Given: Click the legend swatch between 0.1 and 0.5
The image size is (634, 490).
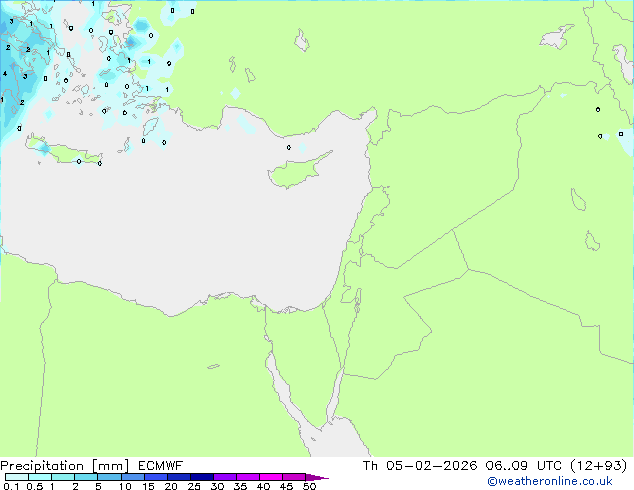Looking at the screenshot, I should [17, 477].
